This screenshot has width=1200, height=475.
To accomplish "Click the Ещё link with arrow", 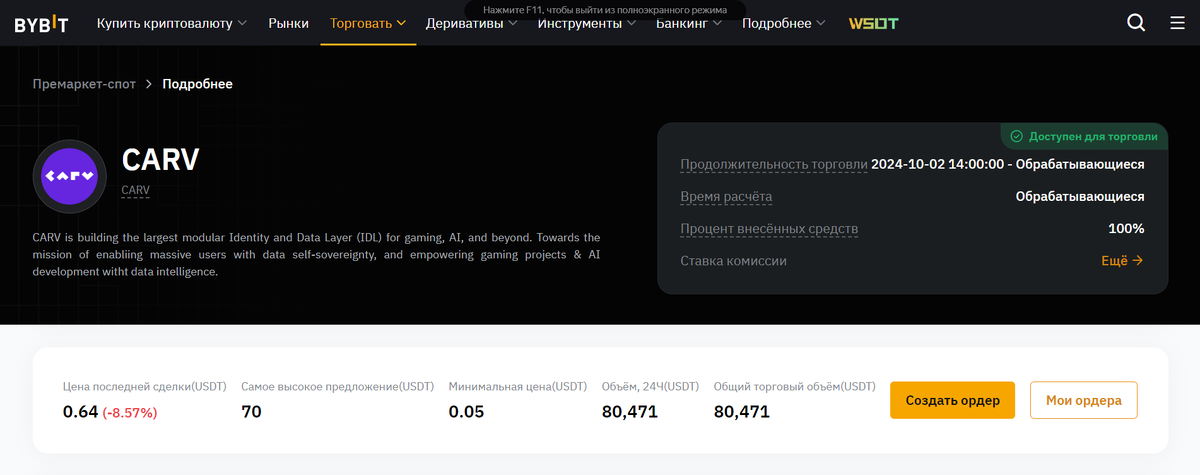I will click(1122, 261).
